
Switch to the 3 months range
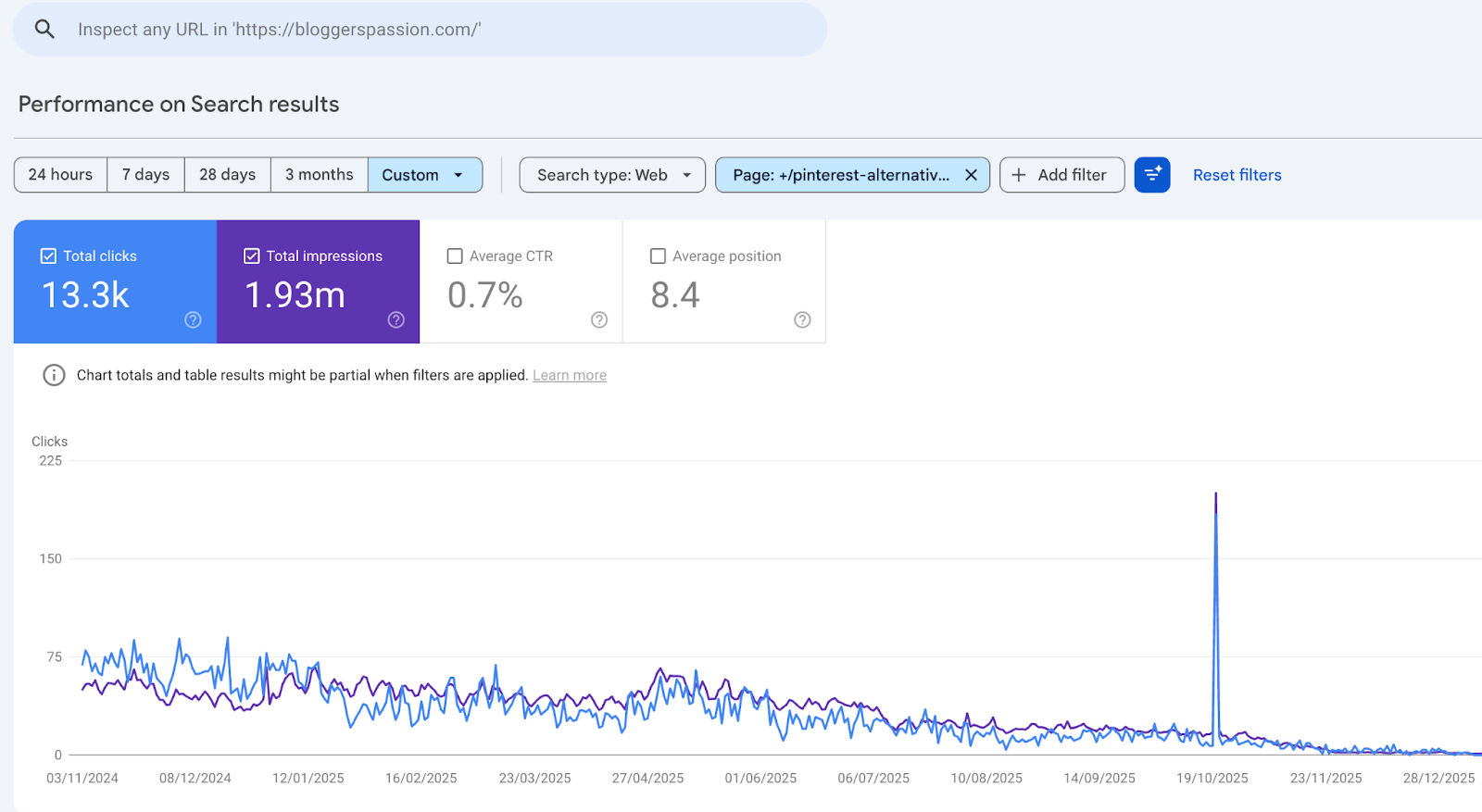point(319,175)
